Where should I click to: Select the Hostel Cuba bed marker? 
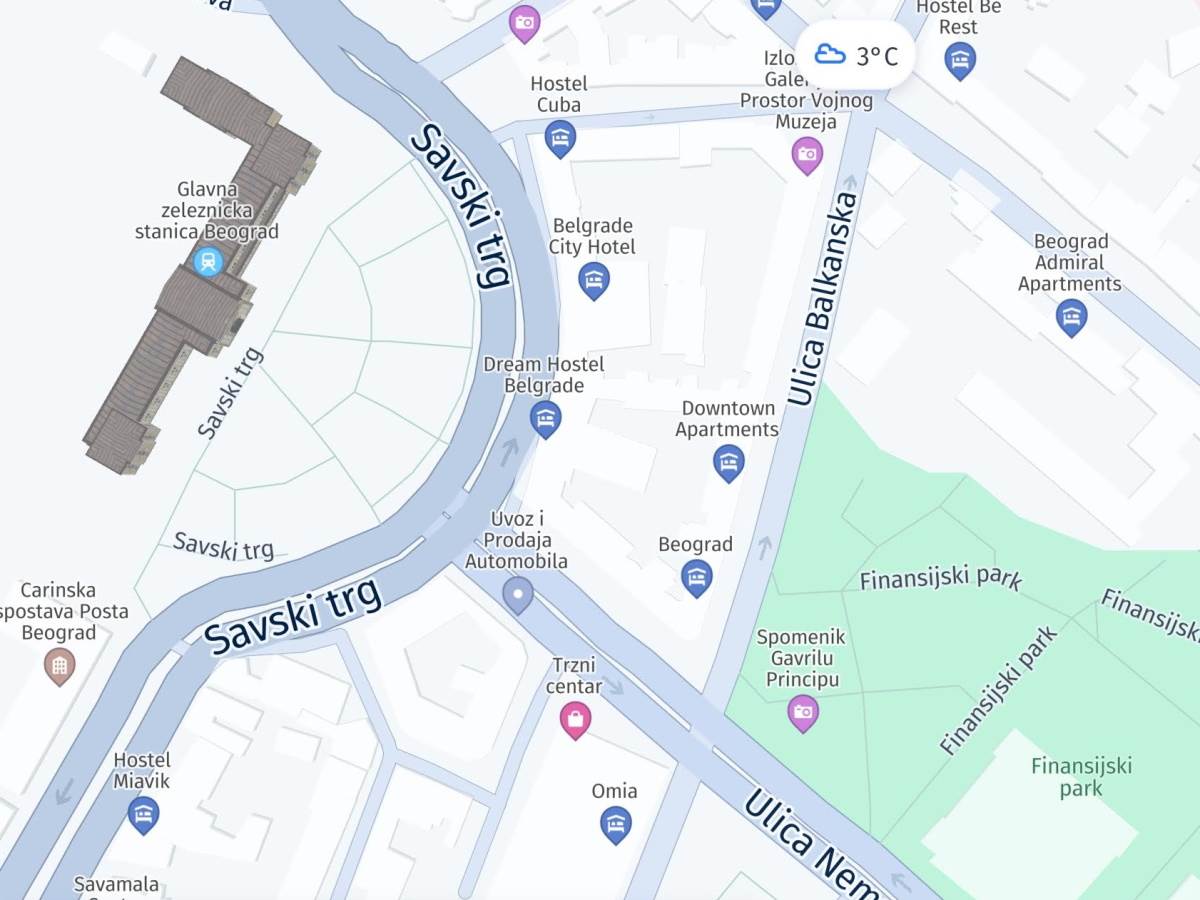(560, 138)
